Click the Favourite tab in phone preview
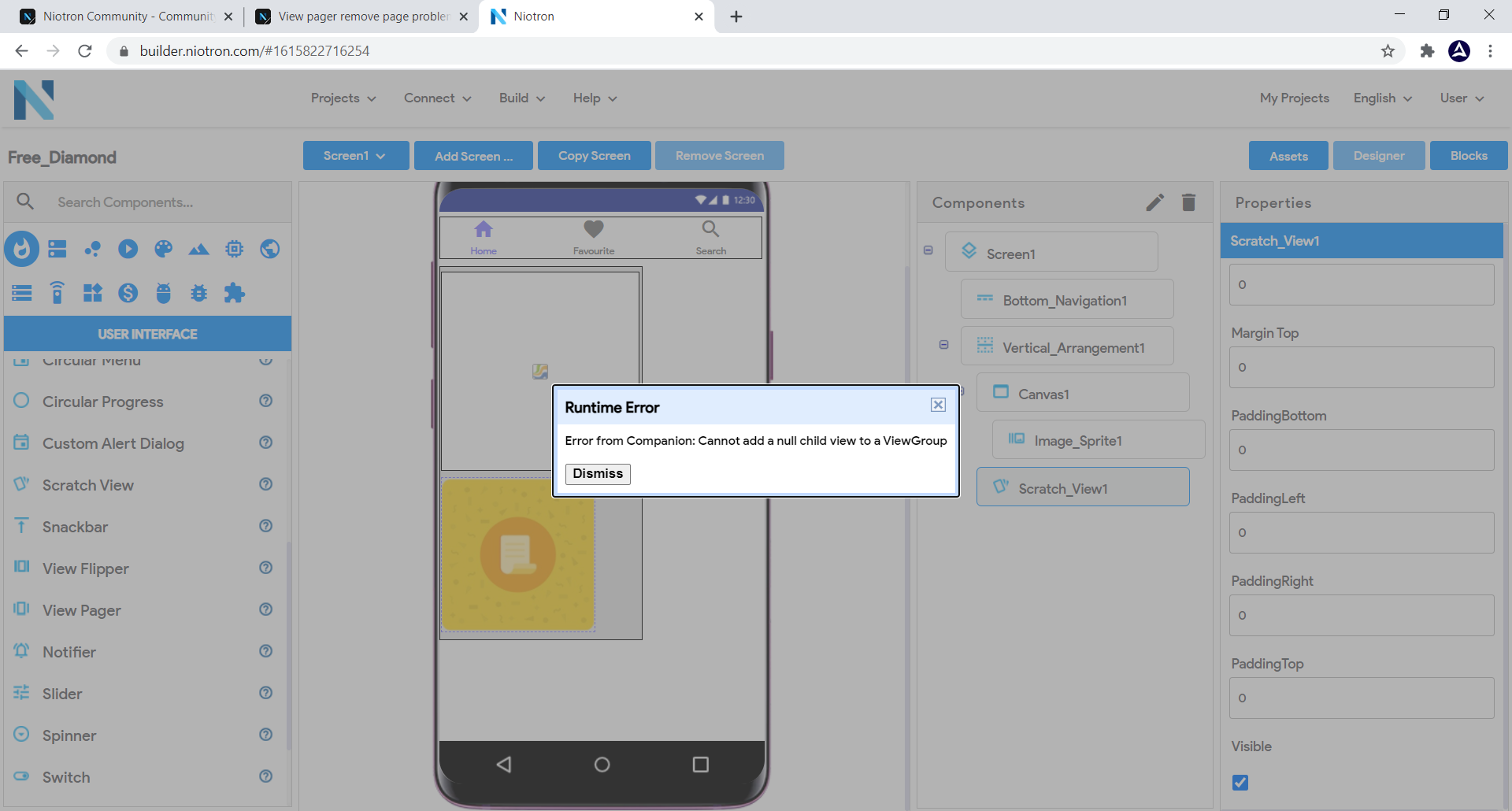This screenshot has width=1512, height=811. (594, 238)
